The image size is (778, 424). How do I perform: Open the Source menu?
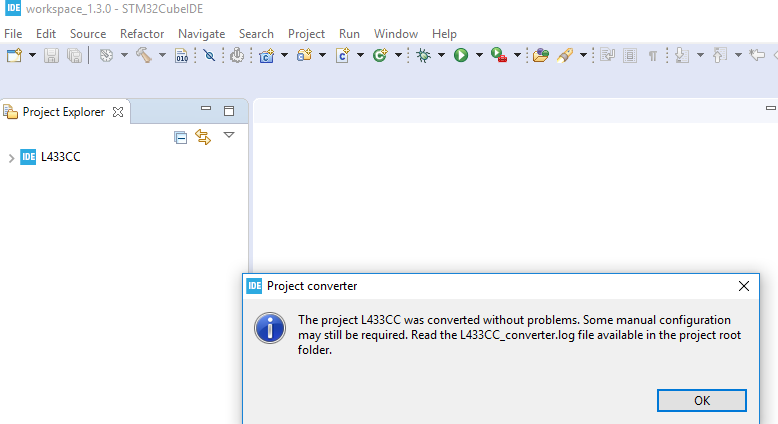[88, 34]
